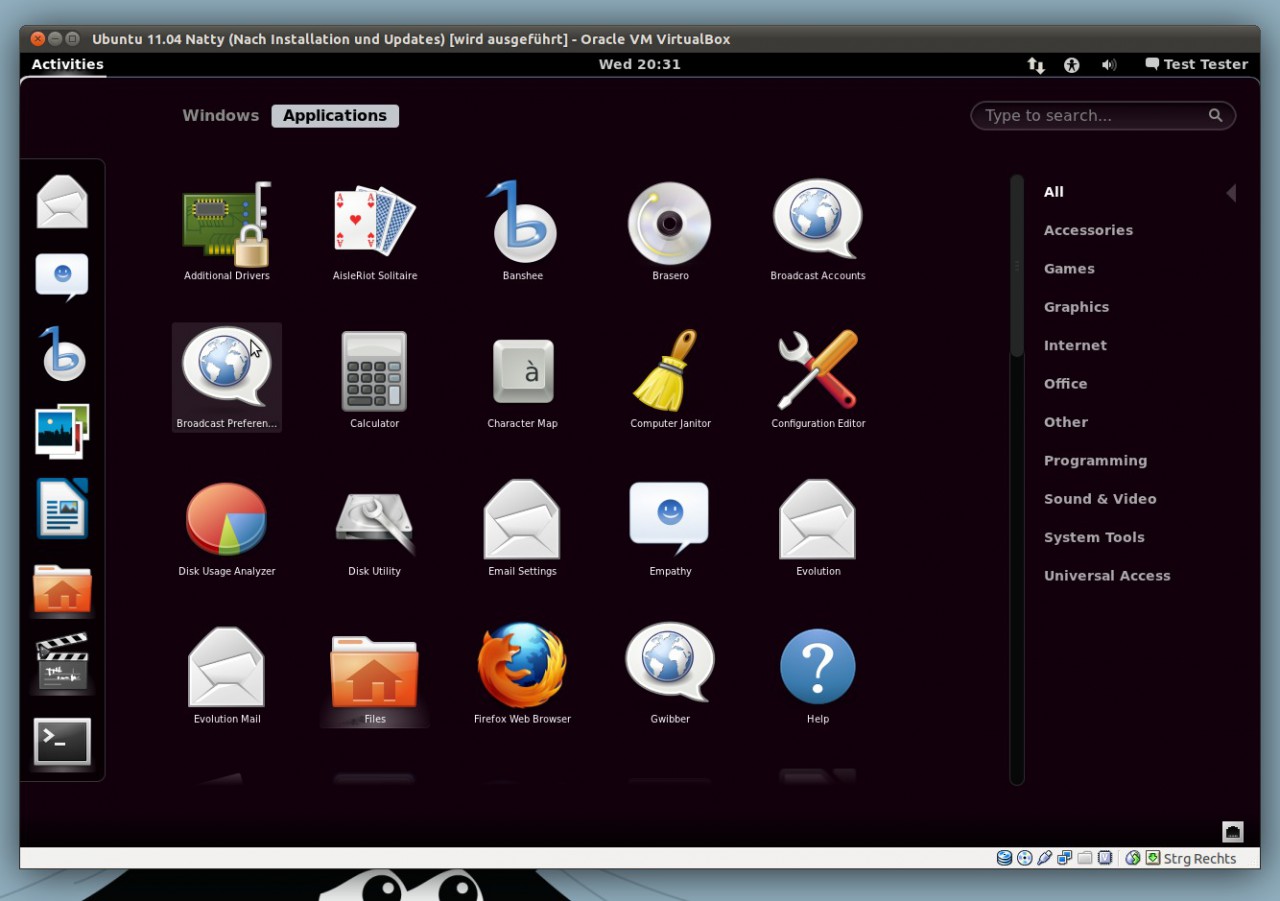Launch Evolution Mail
This screenshot has height=901, width=1280.
pos(227,674)
